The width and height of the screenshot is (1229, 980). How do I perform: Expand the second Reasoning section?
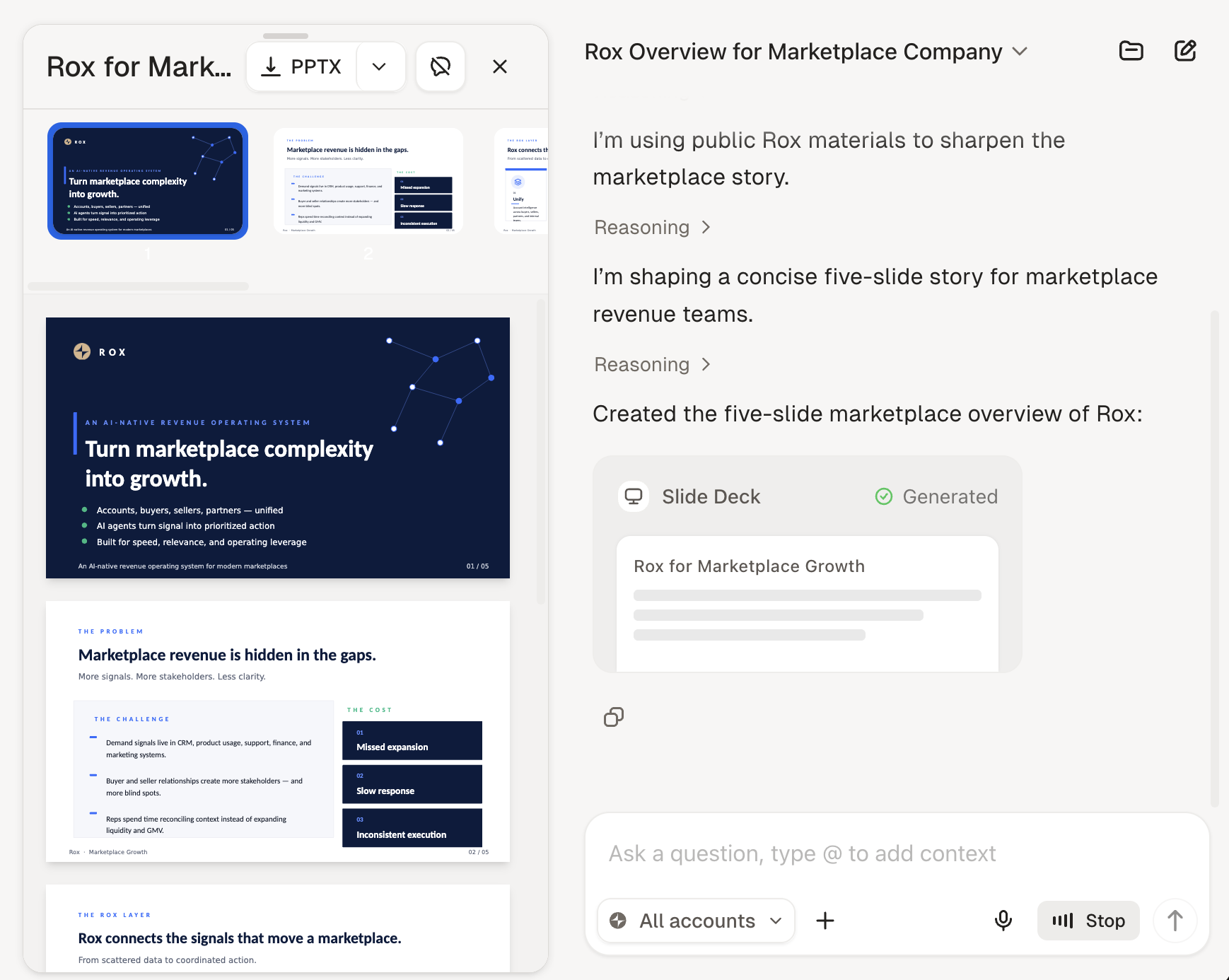coord(652,365)
